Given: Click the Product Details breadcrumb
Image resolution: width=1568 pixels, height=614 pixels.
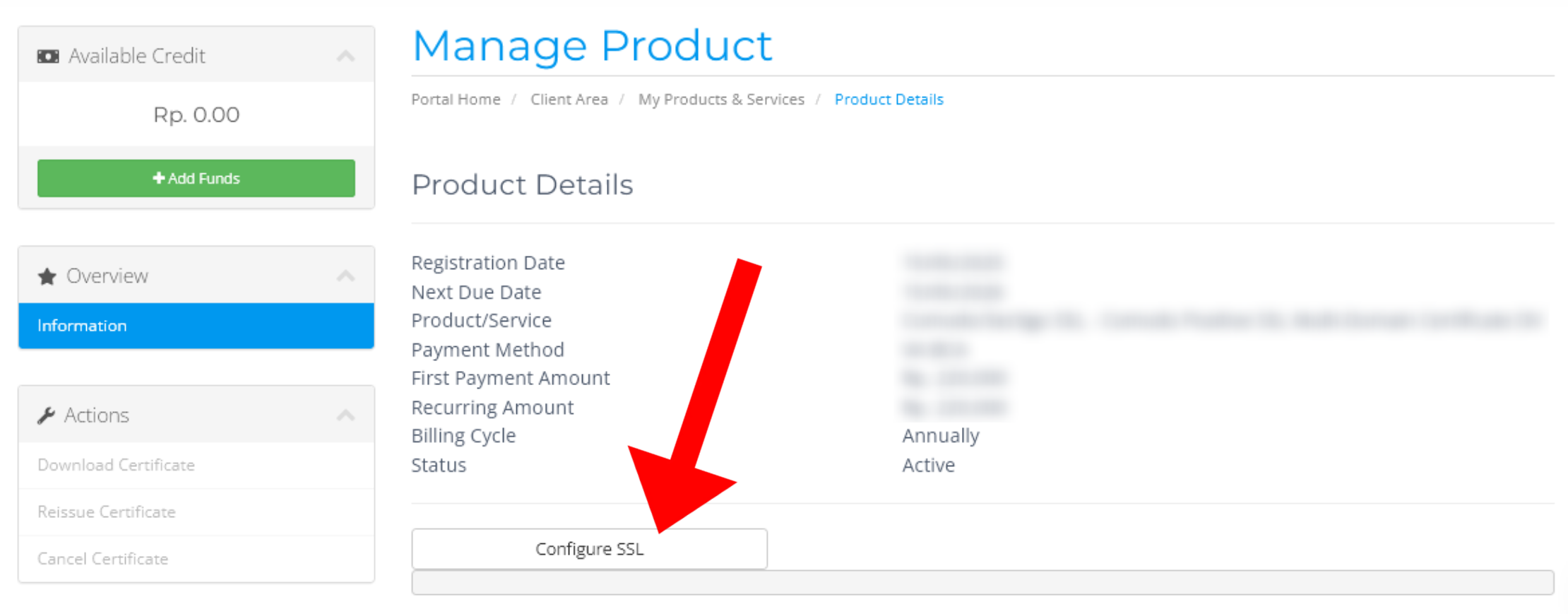Looking at the screenshot, I should [889, 100].
